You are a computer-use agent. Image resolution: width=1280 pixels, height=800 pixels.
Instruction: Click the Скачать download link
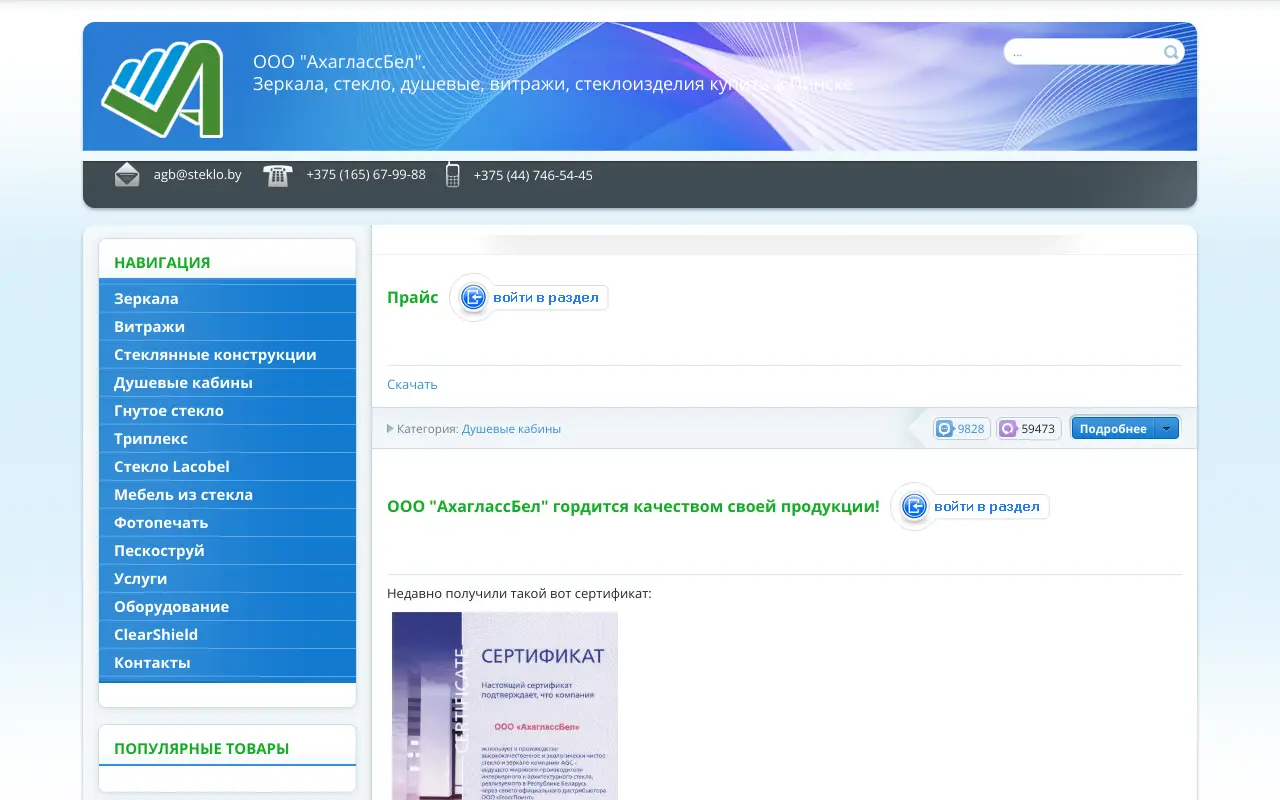(412, 385)
